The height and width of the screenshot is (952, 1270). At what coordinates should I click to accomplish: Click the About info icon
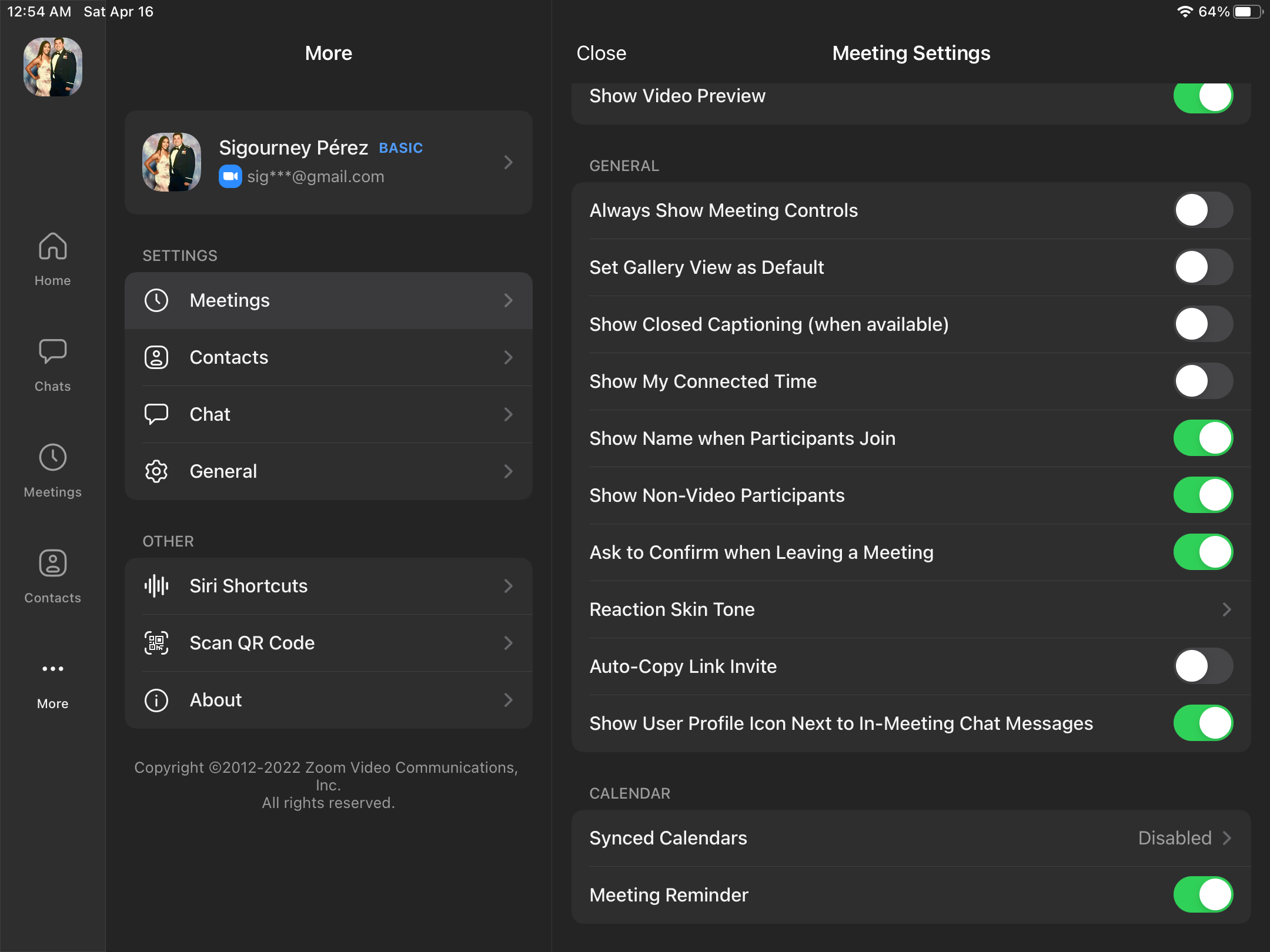[156, 700]
